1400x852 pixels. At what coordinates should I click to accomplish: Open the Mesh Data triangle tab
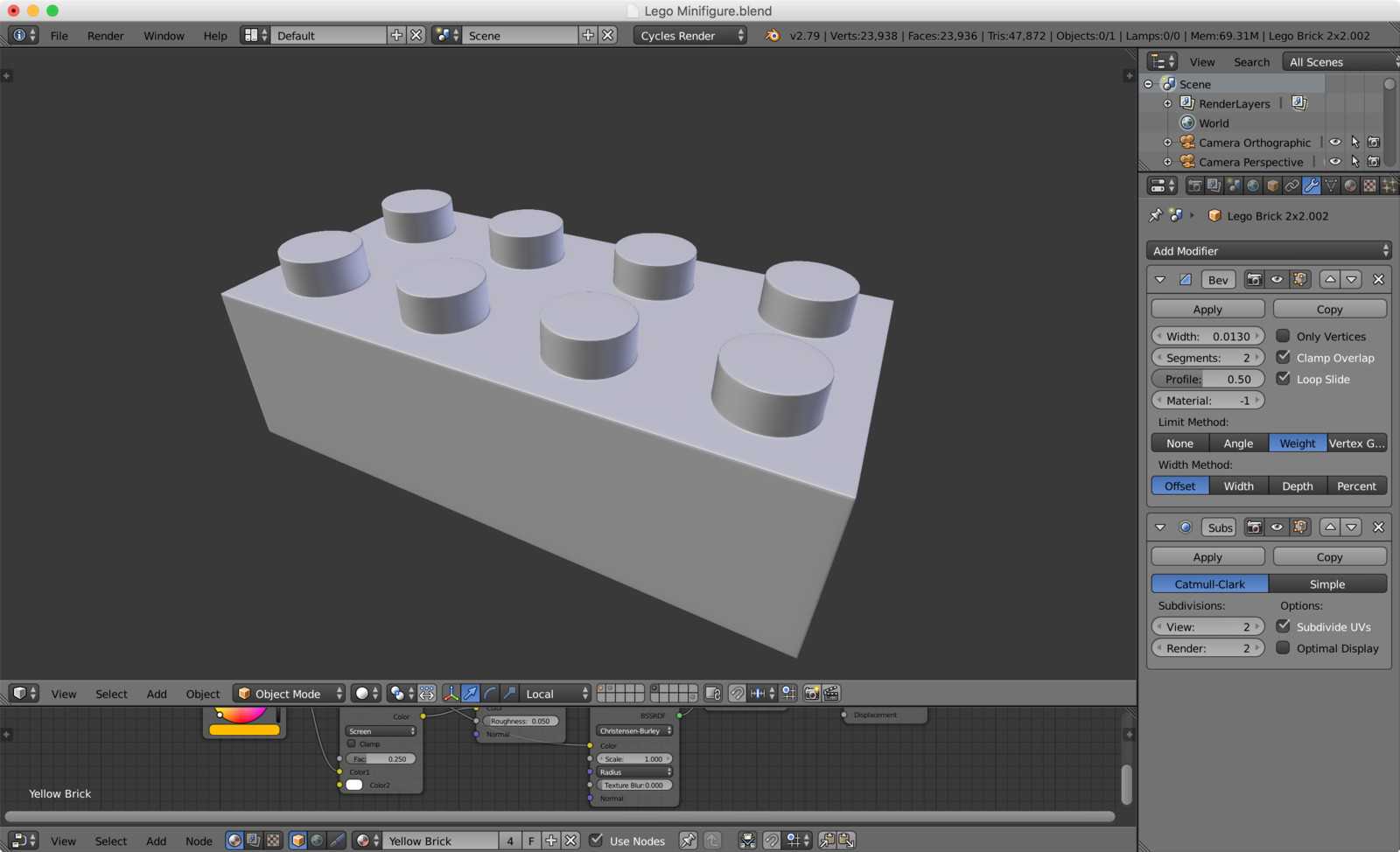point(1331,185)
